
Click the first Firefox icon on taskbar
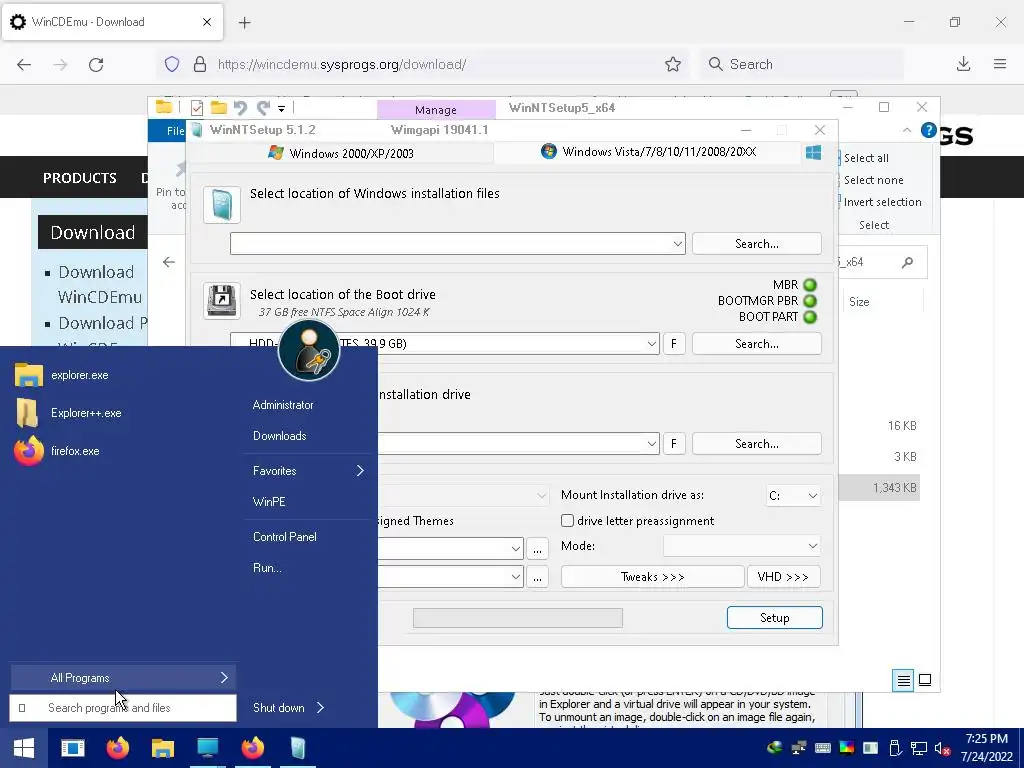click(x=118, y=748)
